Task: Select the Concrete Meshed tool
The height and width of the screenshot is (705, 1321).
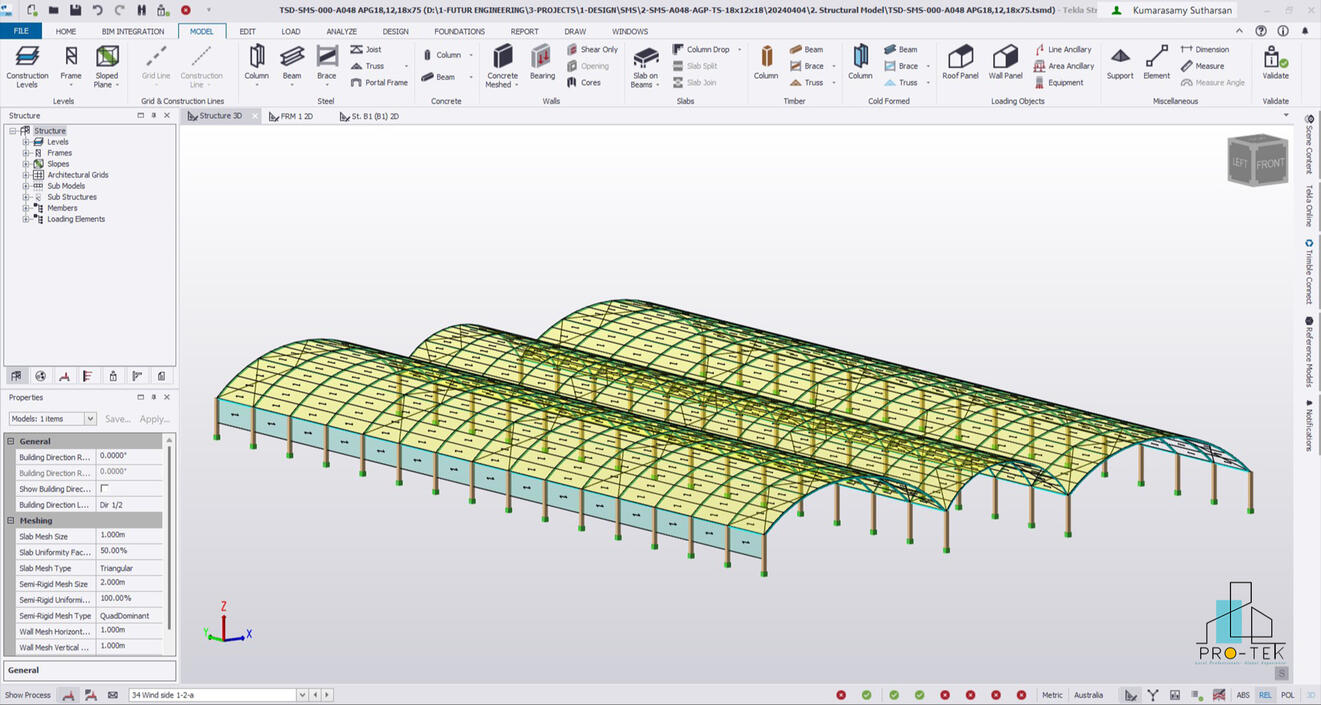Action: click(502, 66)
